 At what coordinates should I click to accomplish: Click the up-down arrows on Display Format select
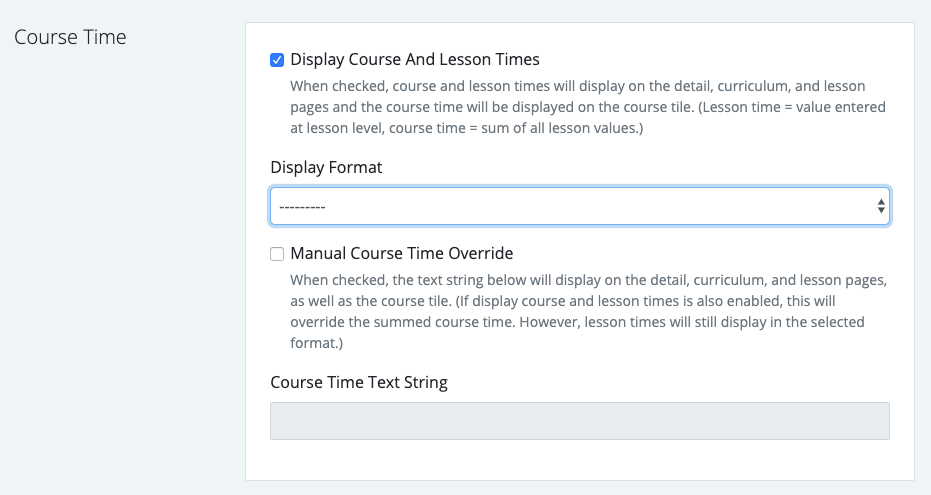[880, 206]
